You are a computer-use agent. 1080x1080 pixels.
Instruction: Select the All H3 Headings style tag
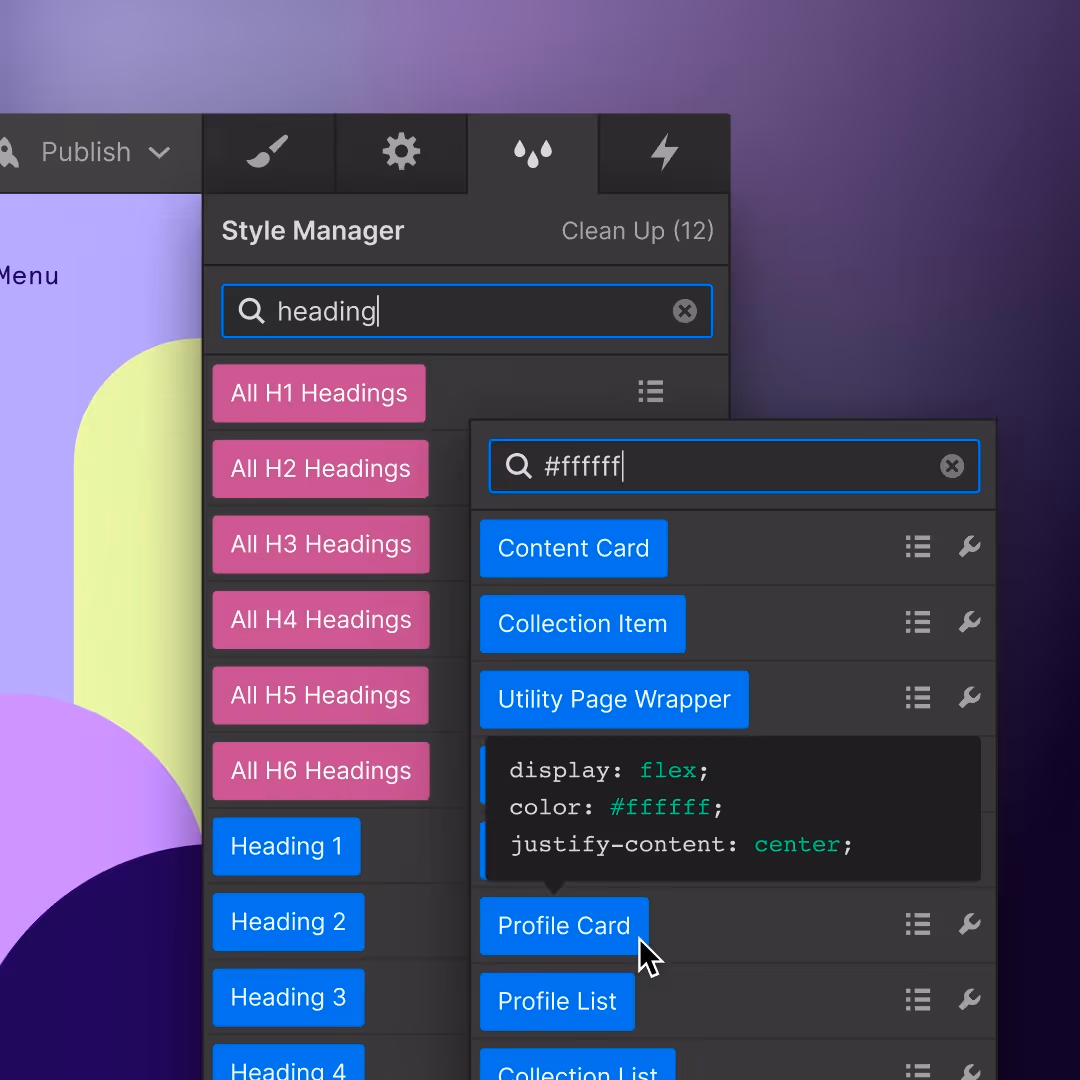(320, 545)
